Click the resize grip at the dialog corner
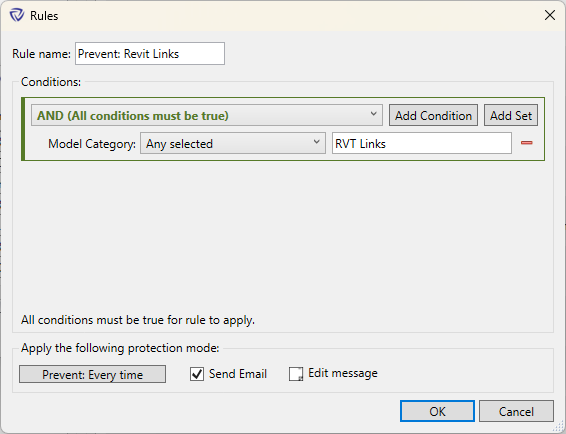Viewport: 566px width, 434px height. (558, 426)
